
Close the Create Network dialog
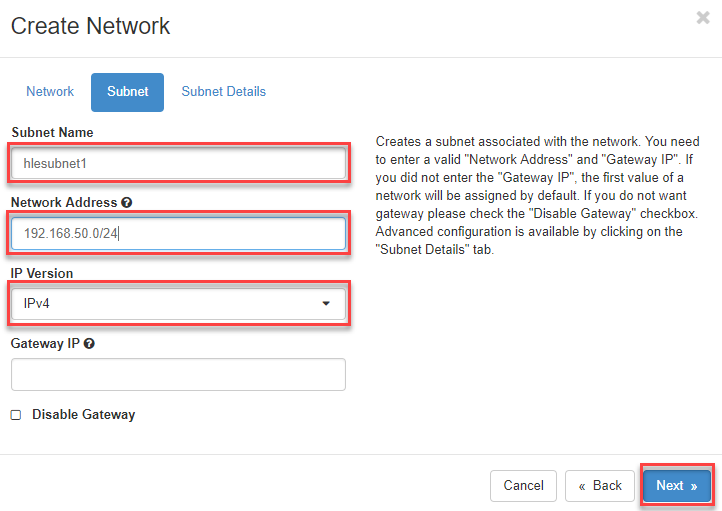(x=702, y=18)
